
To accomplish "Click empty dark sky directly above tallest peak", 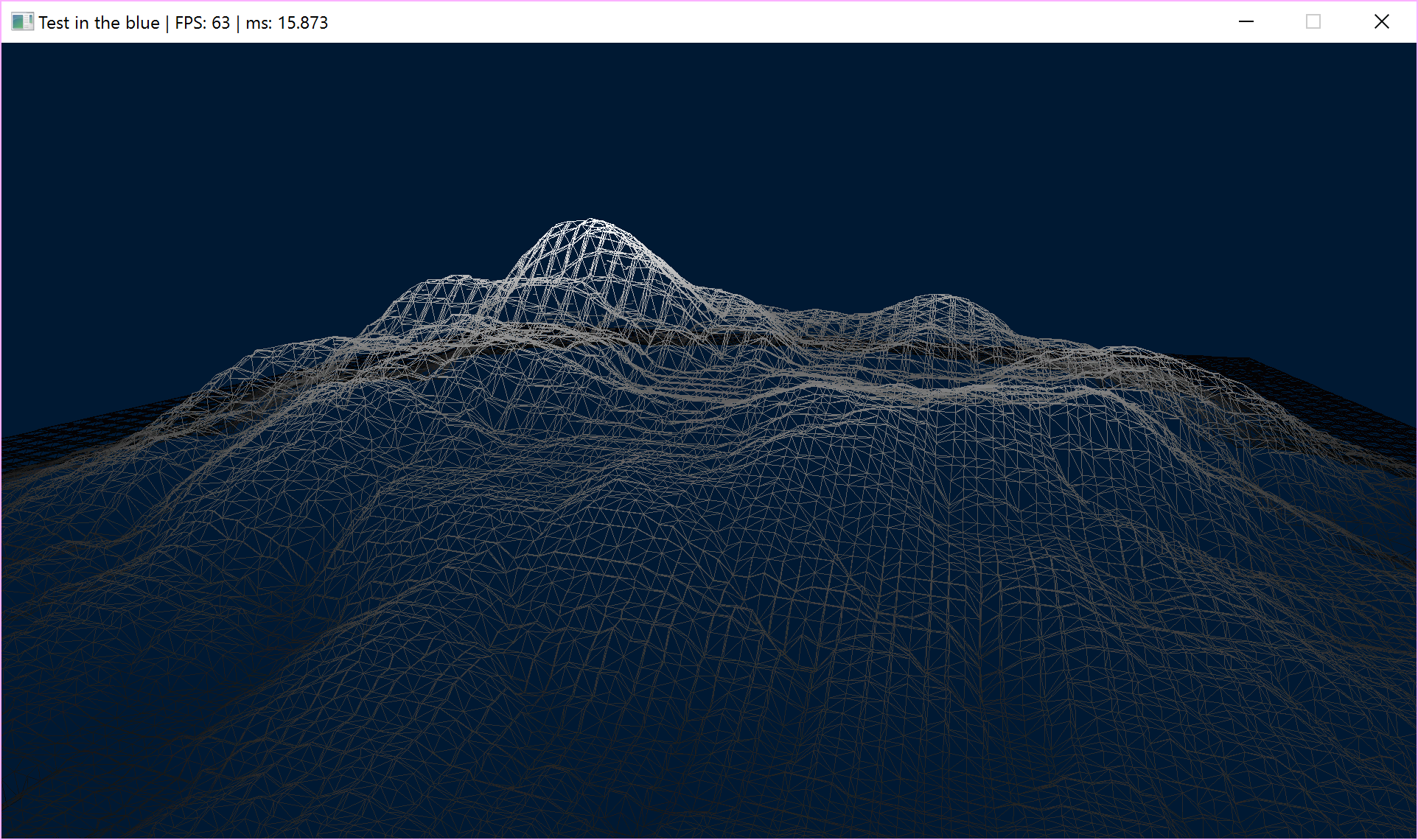I will coord(590,133).
